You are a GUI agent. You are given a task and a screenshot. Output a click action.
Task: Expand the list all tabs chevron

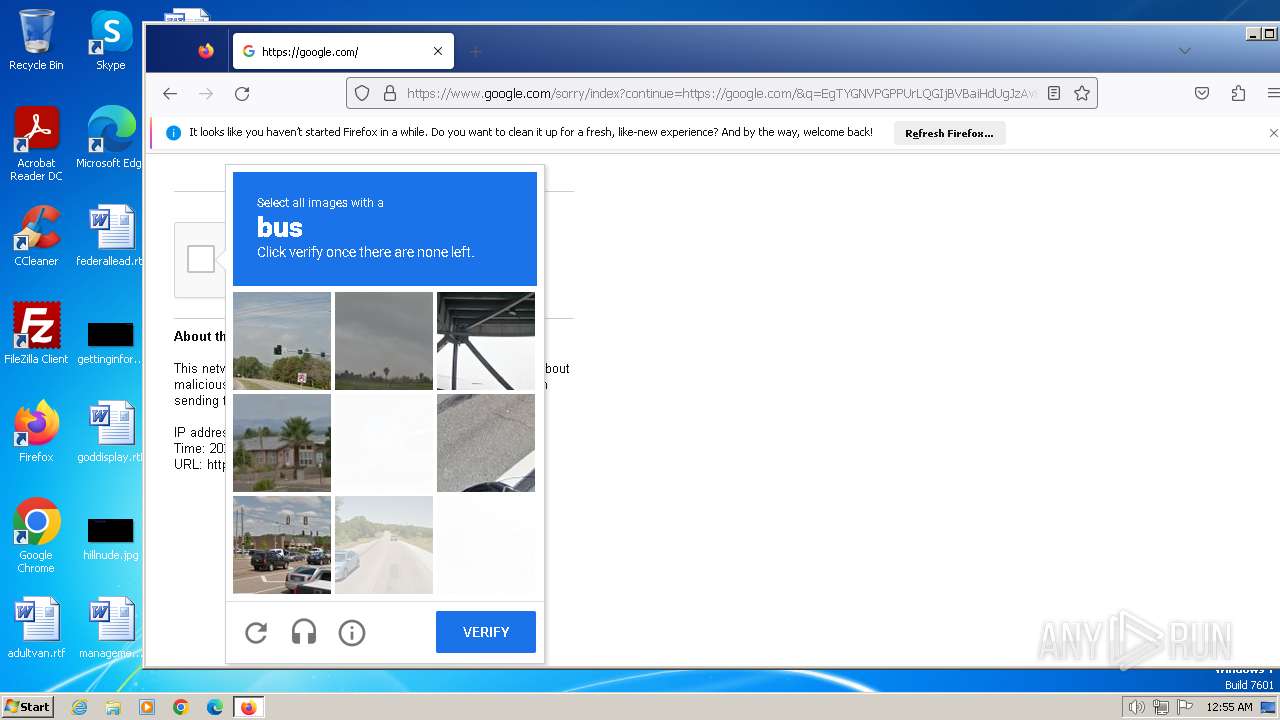coord(1184,51)
